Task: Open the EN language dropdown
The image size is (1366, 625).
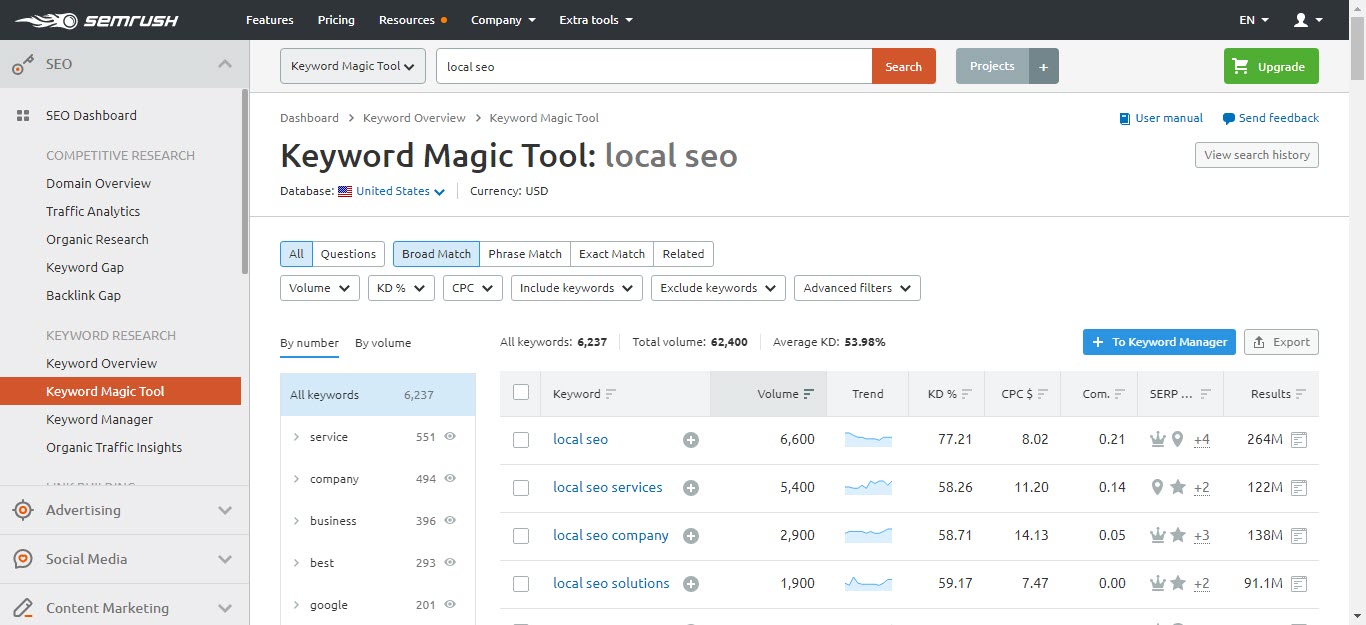Action: [x=1254, y=20]
